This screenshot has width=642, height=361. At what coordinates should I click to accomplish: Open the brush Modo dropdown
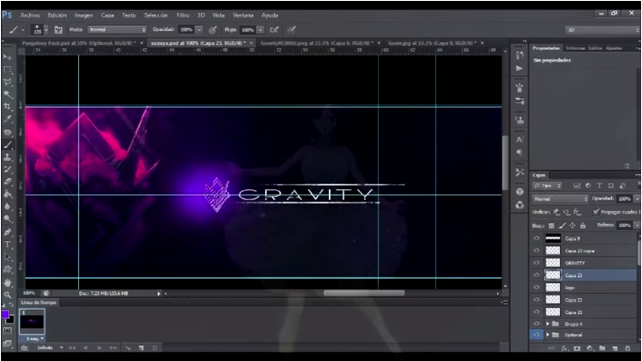click(117, 29)
